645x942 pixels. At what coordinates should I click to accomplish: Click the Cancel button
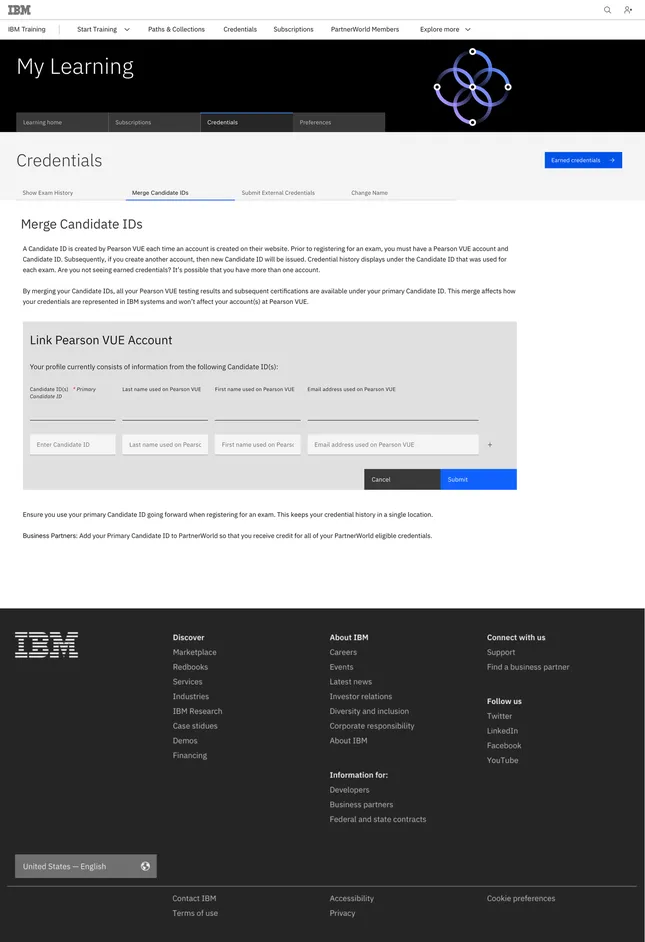(x=402, y=479)
